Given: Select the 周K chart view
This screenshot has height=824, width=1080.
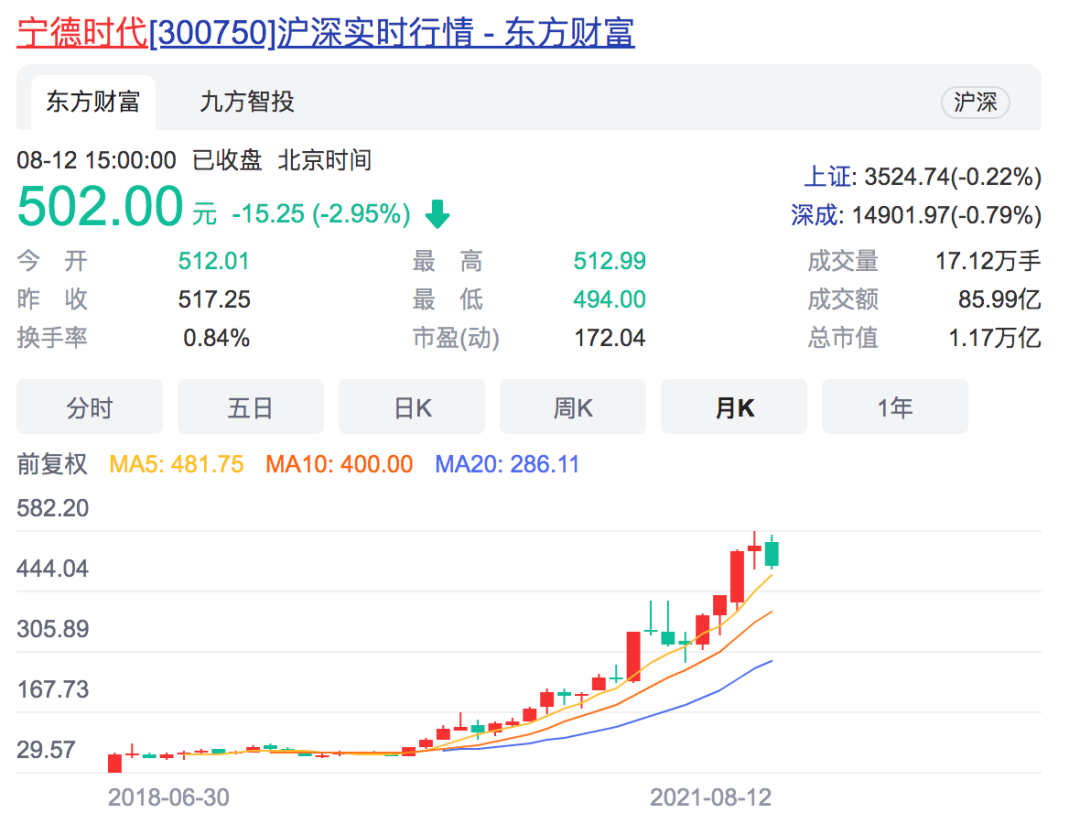Looking at the screenshot, I should (x=573, y=407).
